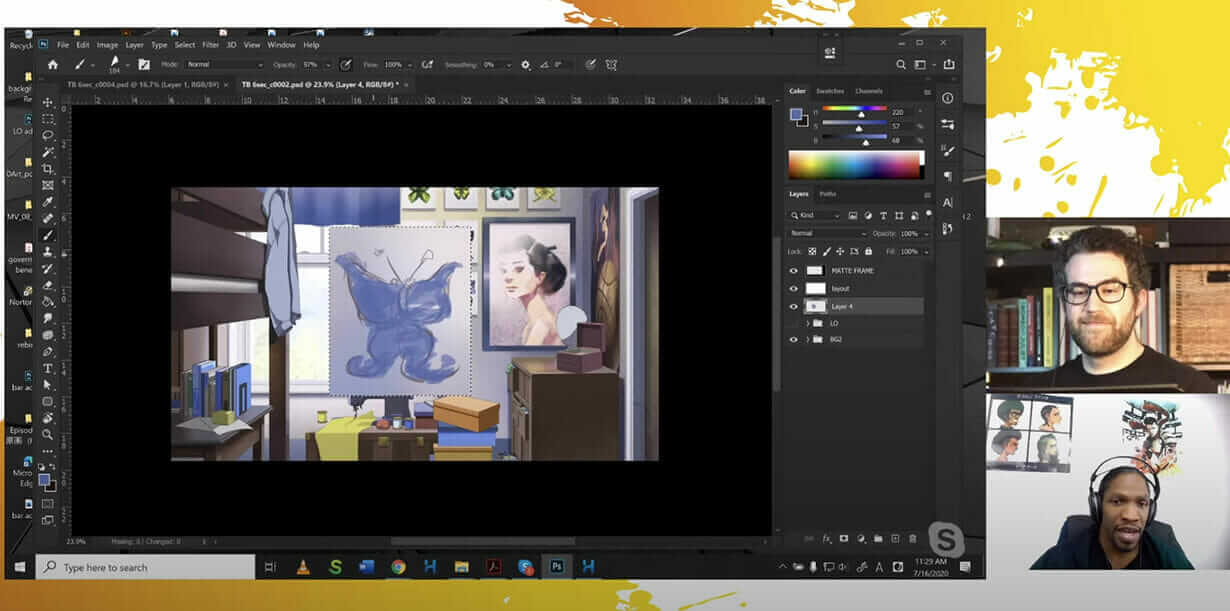Open the Share image icon
This screenshot has width=1230, height=611.
948,64
